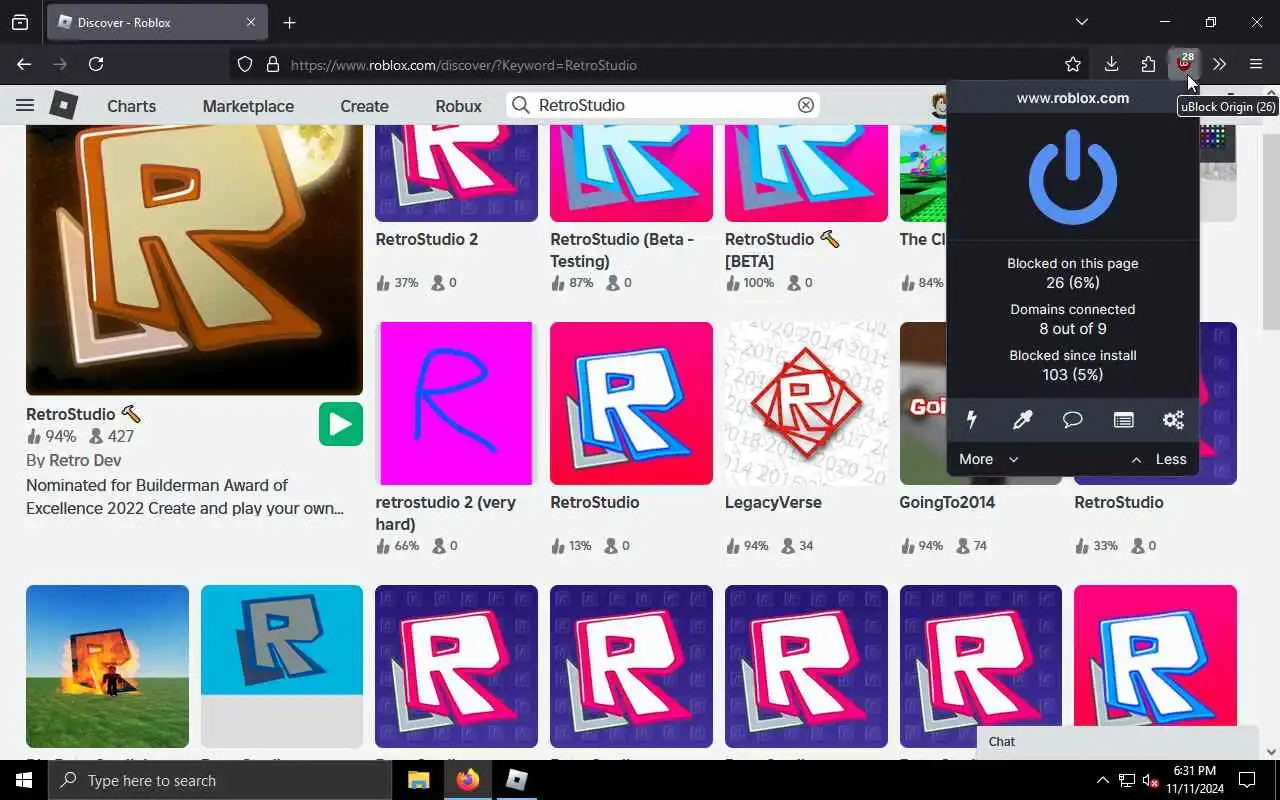Show more tools overflow chevrons
This screenshot has width=1280, height=800.
point(1219,64)
